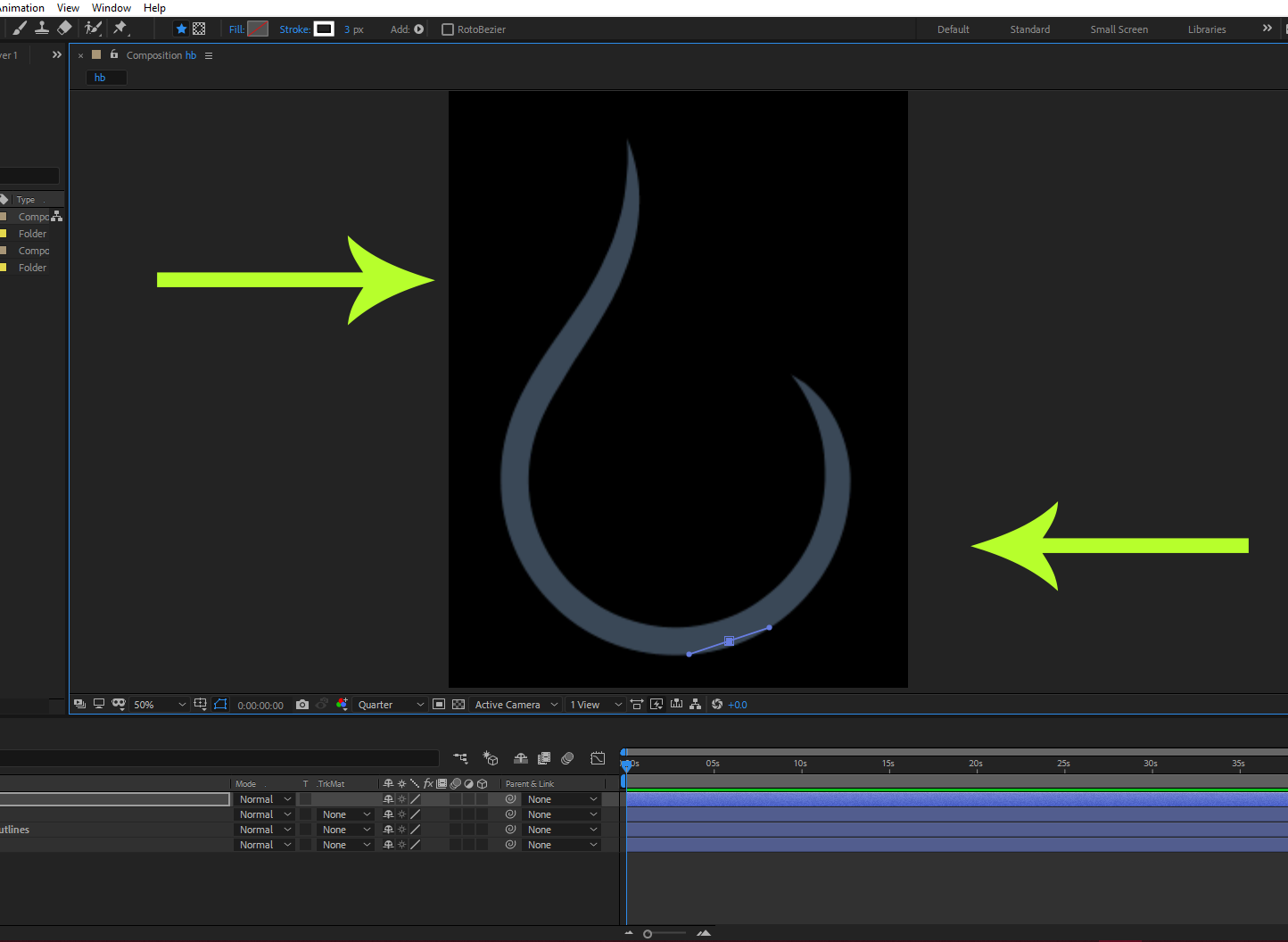Select the Eraser tool
The width and height of the screenshot is (1288, 942).
pos(63,29)
